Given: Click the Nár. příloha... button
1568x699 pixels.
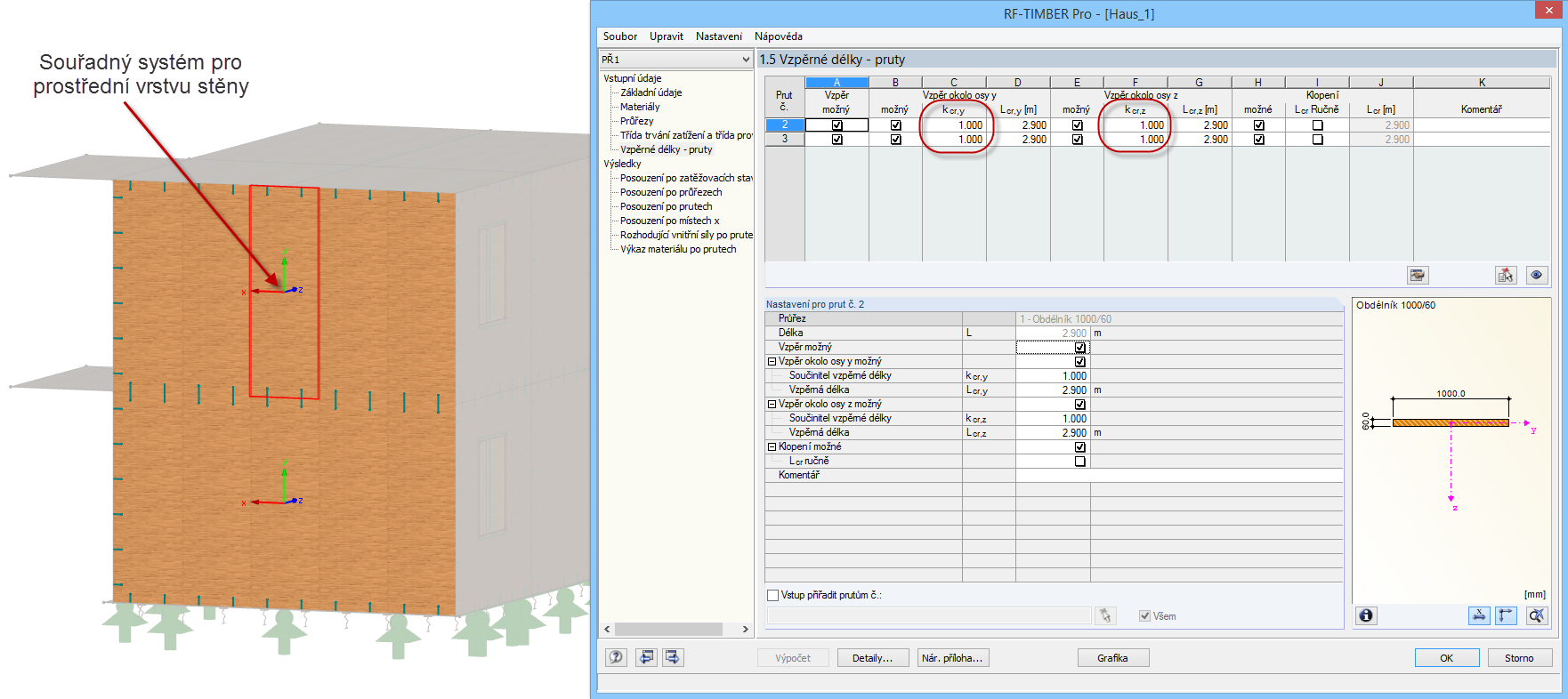Looking at the screenshot, I should point(952,658).
